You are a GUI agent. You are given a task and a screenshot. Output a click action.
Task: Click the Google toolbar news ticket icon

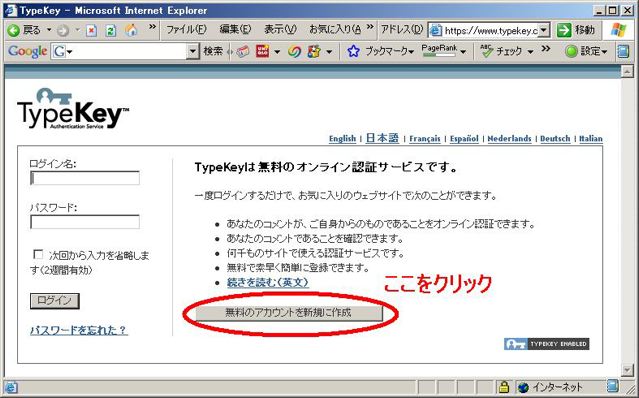(242, 51)
